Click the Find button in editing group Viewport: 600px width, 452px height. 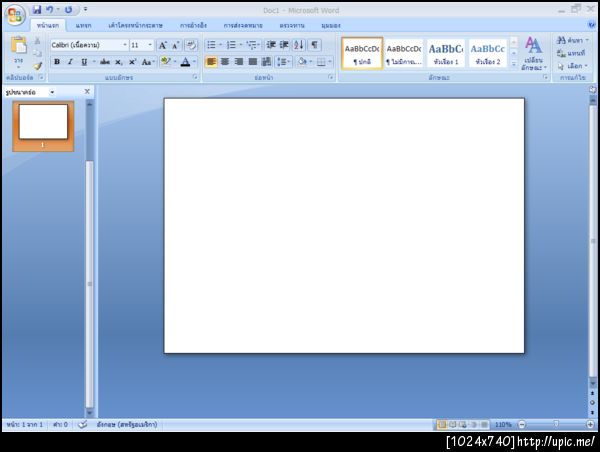click(x=572, y=40)
